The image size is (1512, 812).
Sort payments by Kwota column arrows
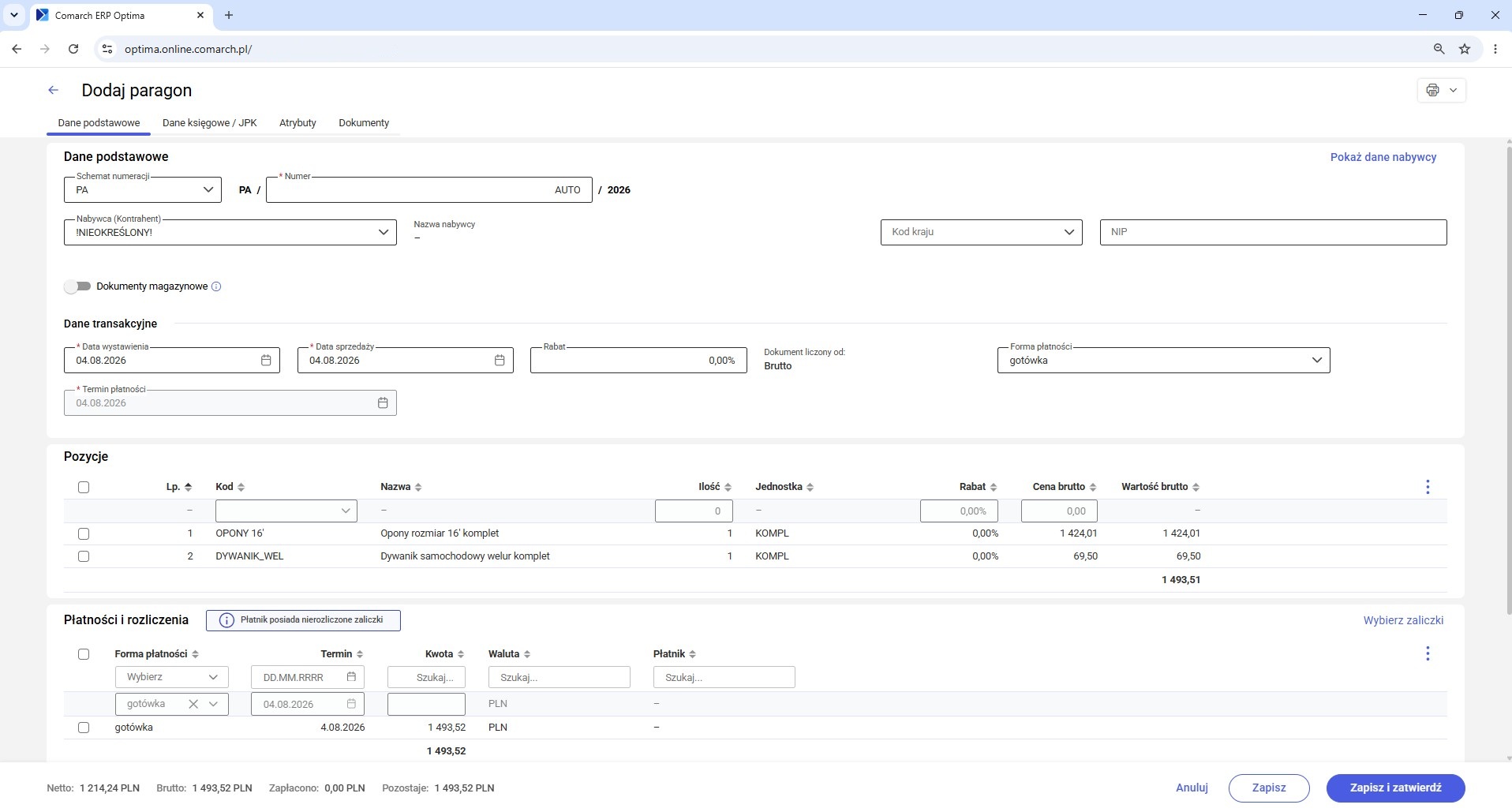[x=461, y=654]
